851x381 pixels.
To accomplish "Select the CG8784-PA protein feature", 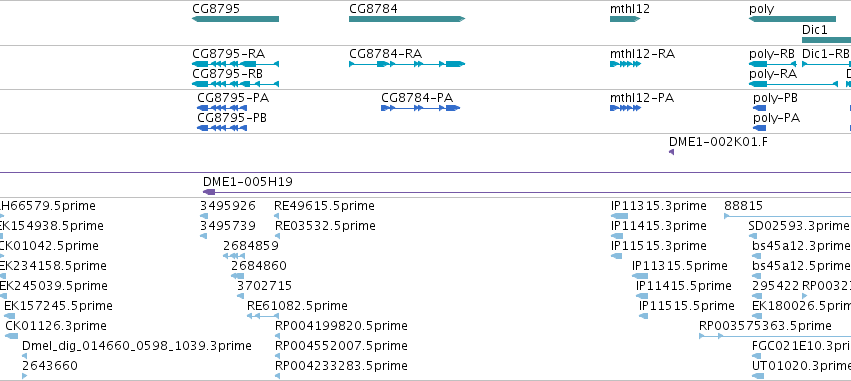I will 421,108.
